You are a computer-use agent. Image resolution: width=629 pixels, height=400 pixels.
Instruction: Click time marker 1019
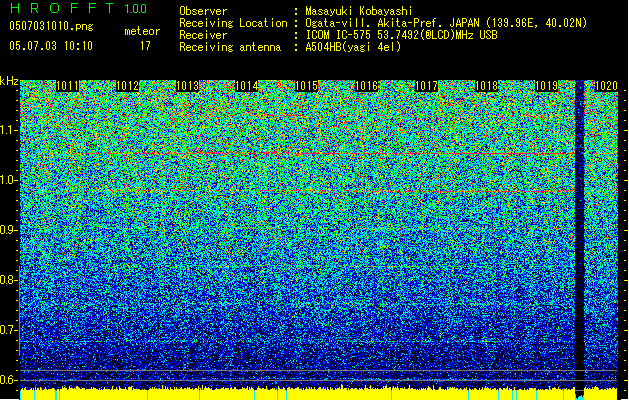(546, 86)
